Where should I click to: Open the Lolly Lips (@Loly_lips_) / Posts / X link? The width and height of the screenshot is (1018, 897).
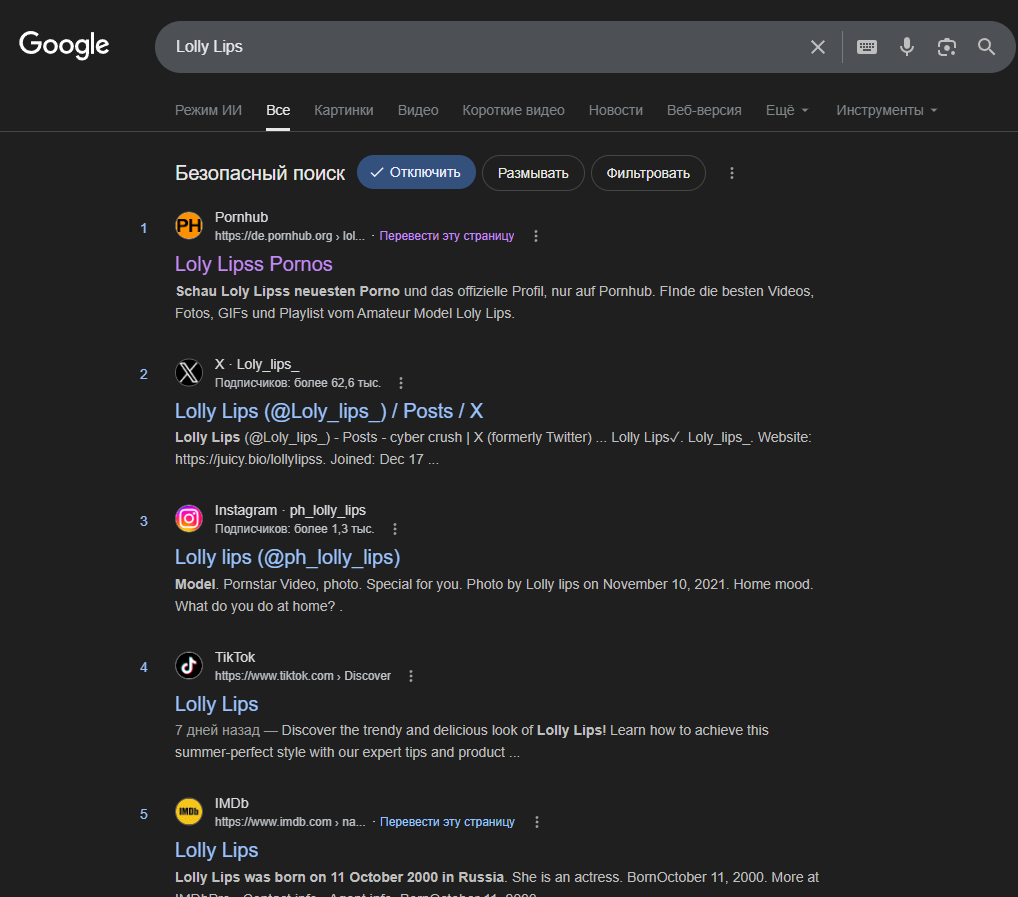click(329, 411)
